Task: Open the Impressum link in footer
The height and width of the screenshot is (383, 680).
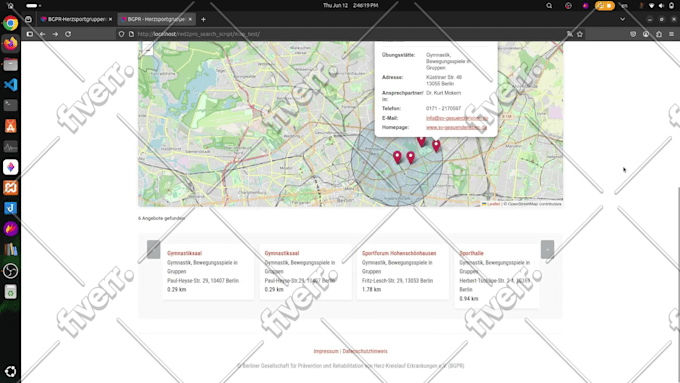Action: click(326, 351)
